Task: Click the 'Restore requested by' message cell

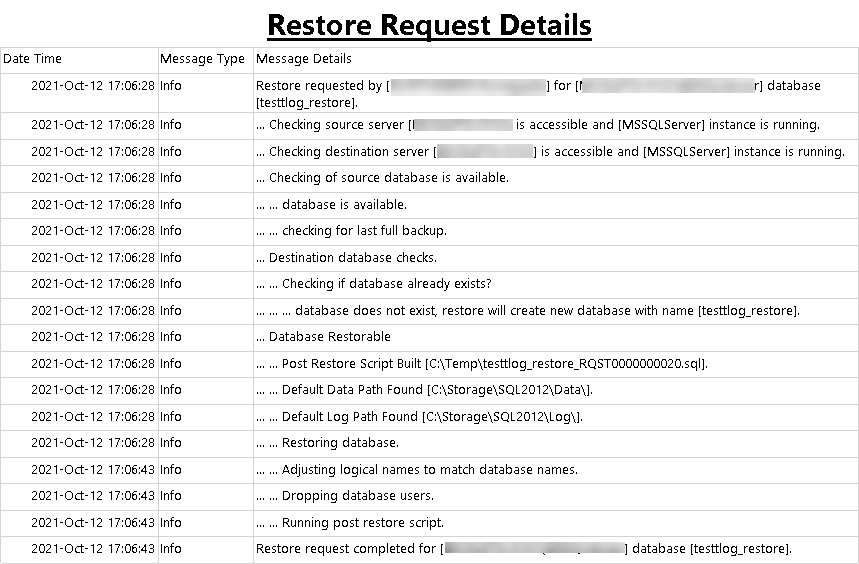Action: pyautogui.click(x=320, y=86)
